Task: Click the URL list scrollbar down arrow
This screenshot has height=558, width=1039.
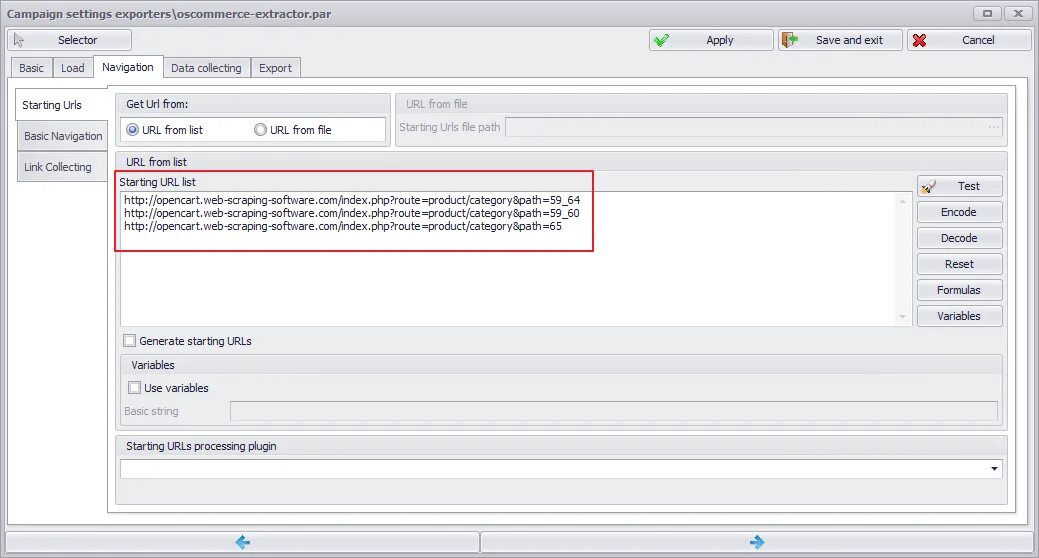Action: 902,317
